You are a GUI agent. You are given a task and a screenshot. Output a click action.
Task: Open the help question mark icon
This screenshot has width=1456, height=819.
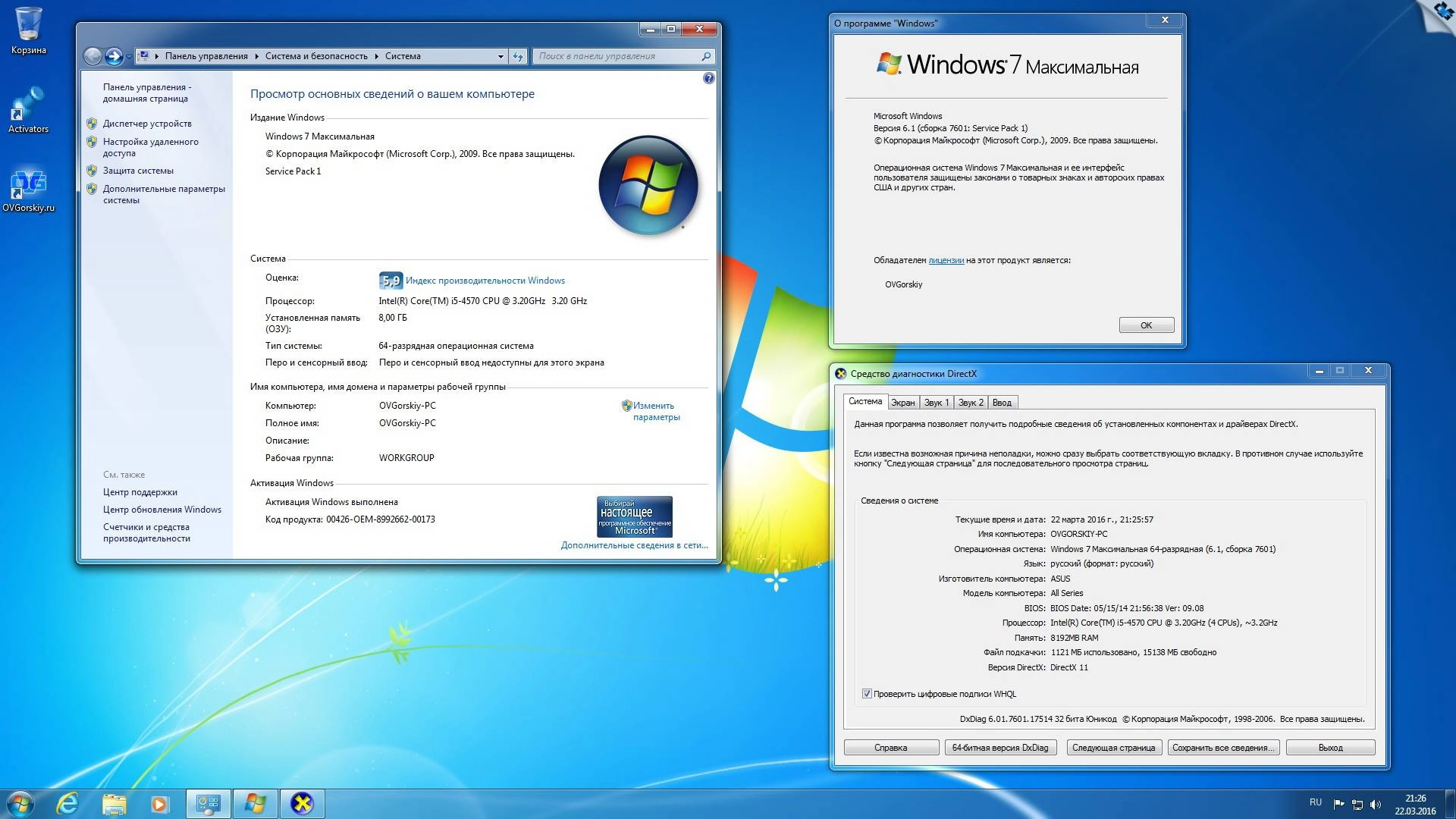[x=708, y=78]
